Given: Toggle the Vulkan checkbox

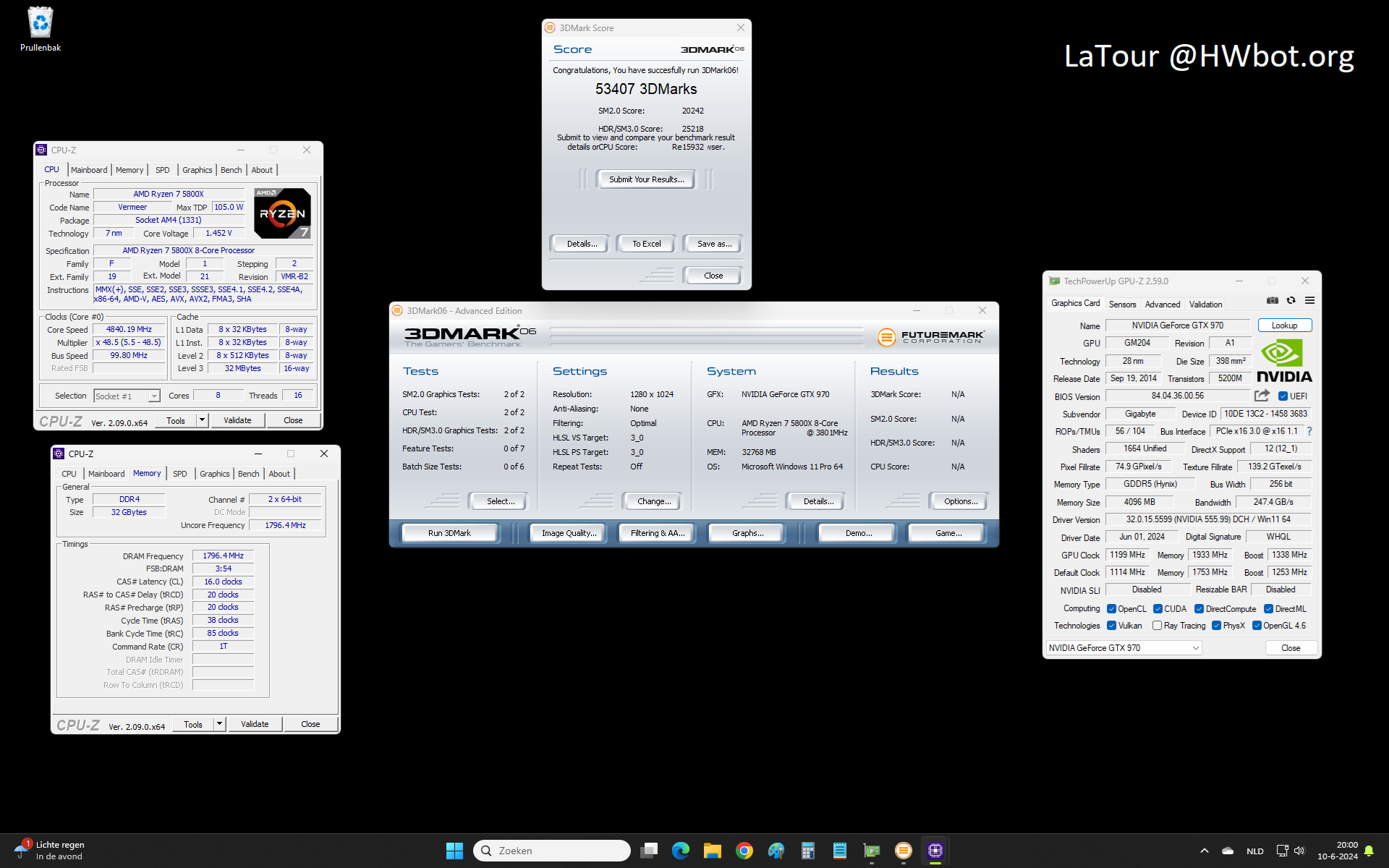Looking at the screenshot, I should [x=1111, y=626].
